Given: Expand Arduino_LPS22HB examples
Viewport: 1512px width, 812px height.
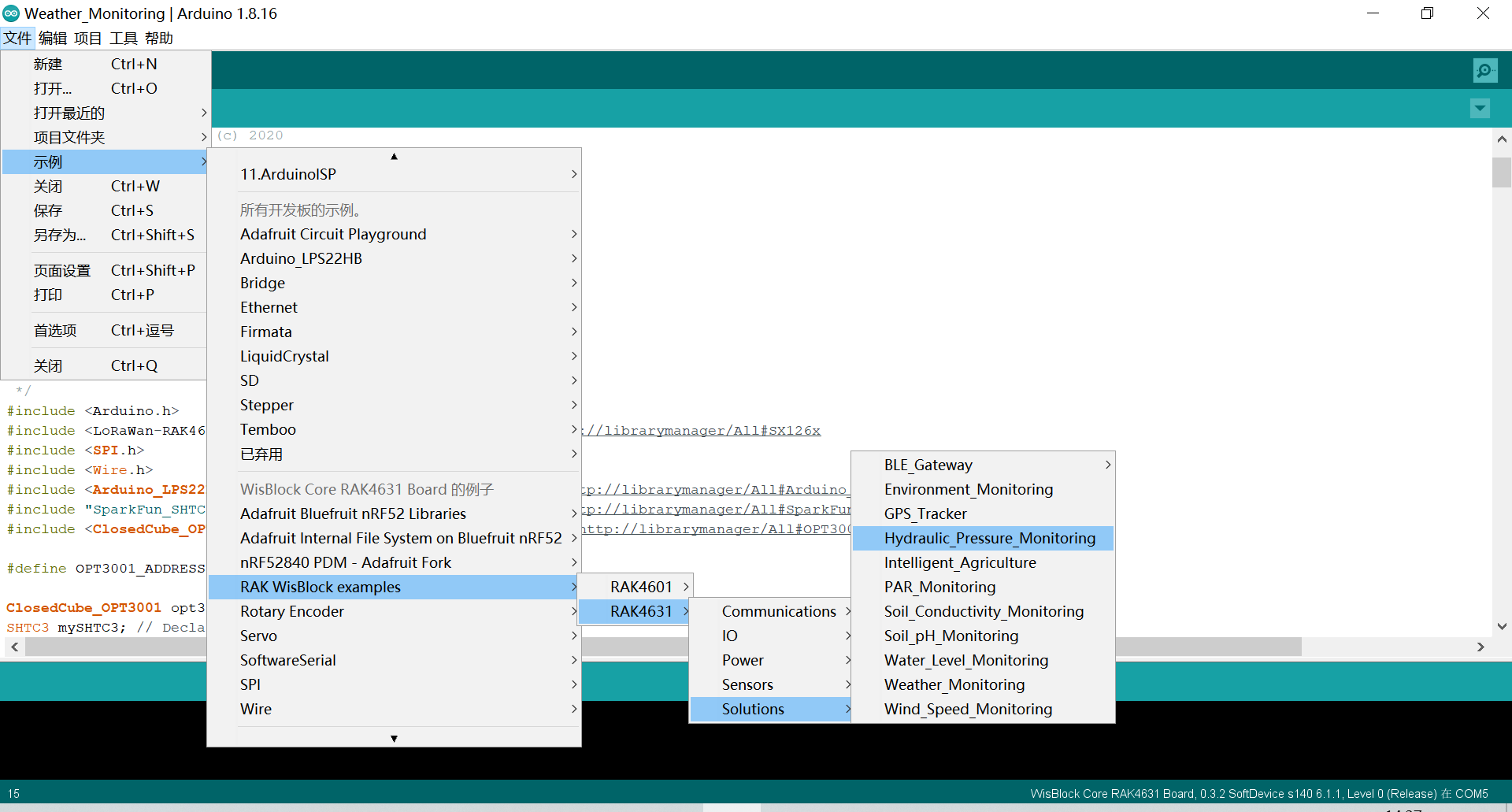Looking at the screenshot, I should (x=395, y=258).
